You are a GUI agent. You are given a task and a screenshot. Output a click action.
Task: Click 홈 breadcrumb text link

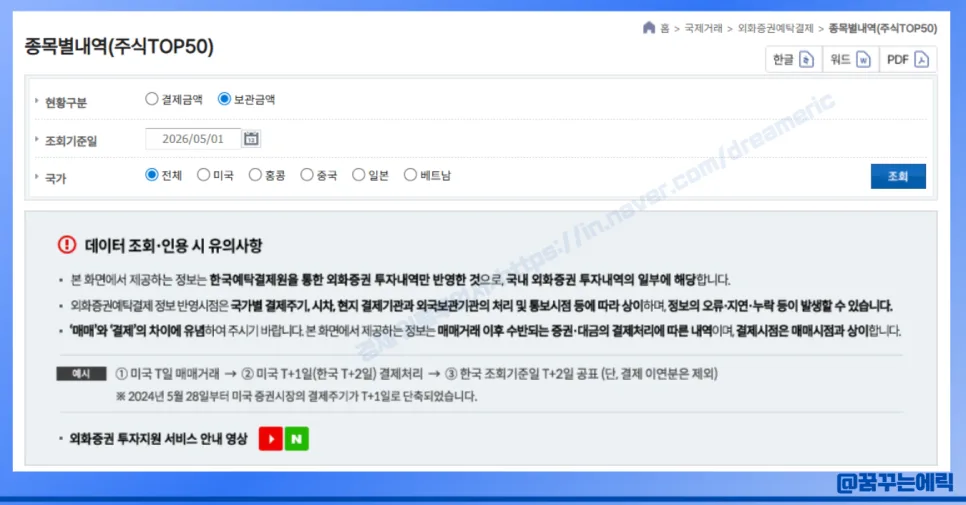pos(665,28)
